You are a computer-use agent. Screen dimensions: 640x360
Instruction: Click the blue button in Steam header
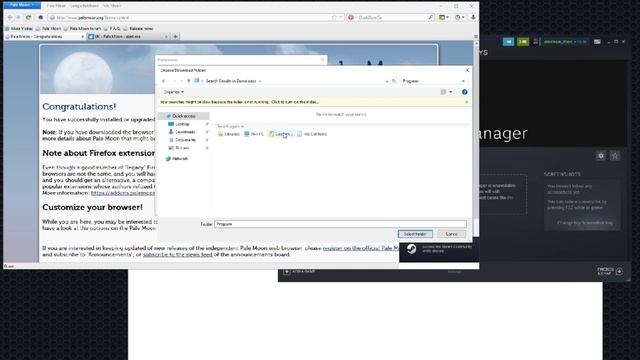(509, 42)
